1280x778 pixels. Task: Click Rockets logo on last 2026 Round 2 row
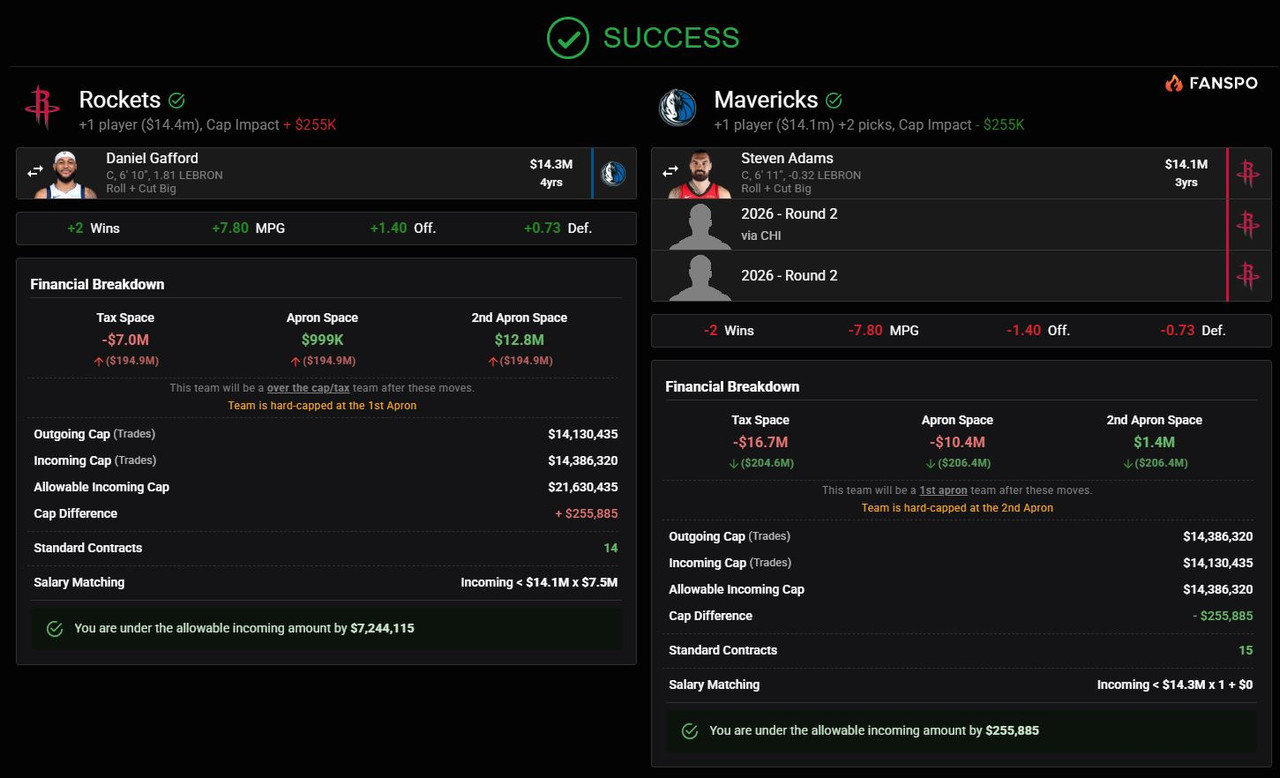[x=1248, y=275]
